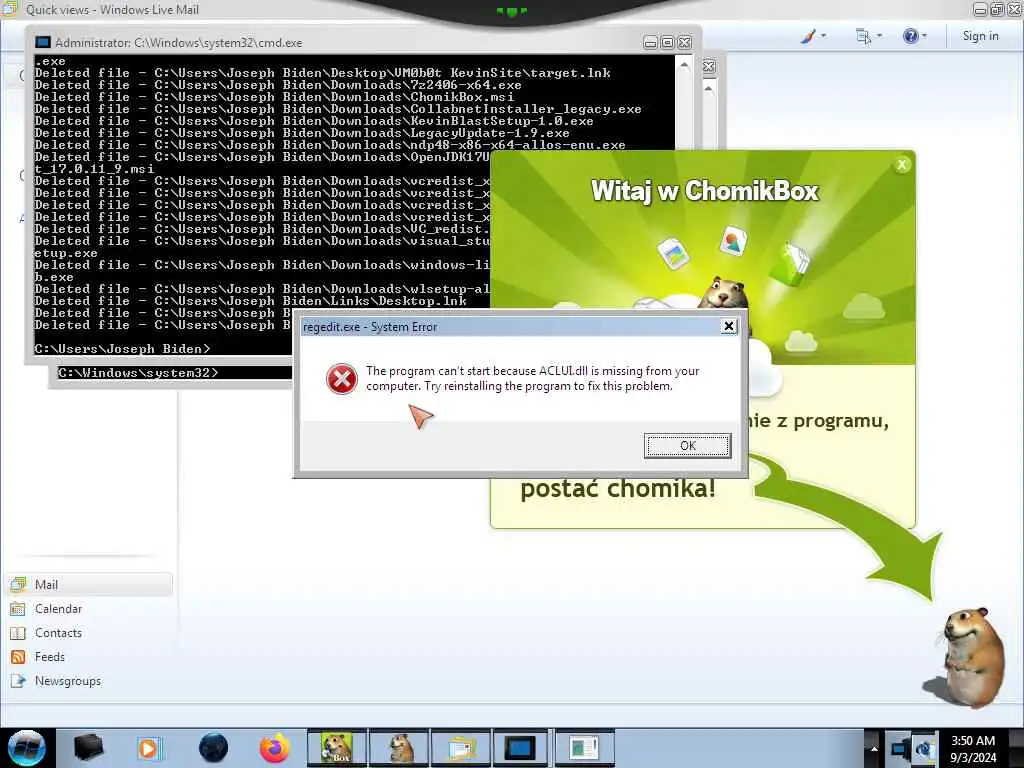The image size is (1024, 768).
Task: Switch to the Windows Live Mail taskbar button
Action: tap(461, 748)
